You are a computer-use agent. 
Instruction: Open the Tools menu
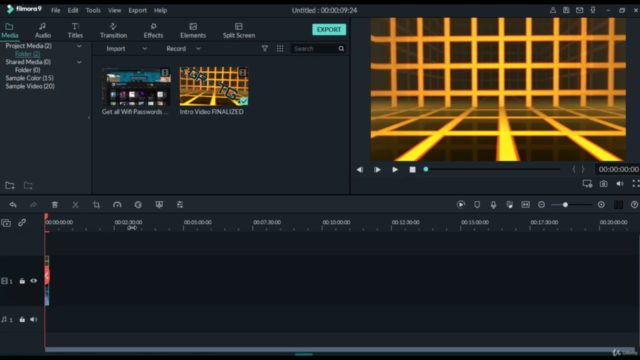click(93, 10)
